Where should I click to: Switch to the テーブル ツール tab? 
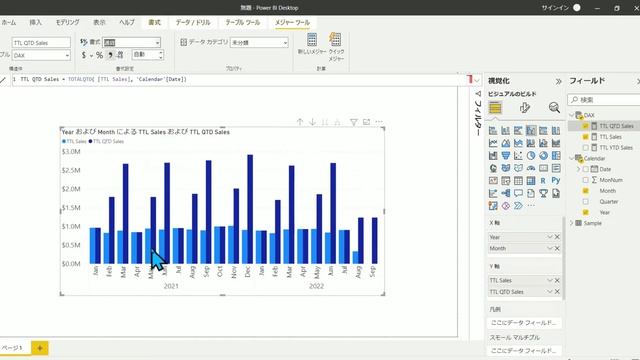242,22
